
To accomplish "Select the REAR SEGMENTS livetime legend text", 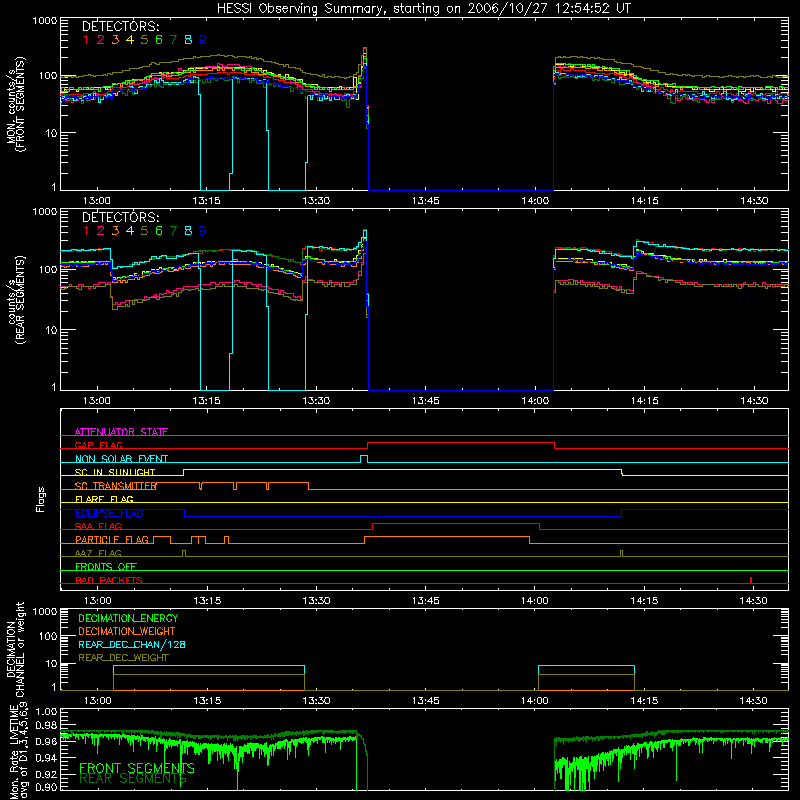I will coord(133,778).
